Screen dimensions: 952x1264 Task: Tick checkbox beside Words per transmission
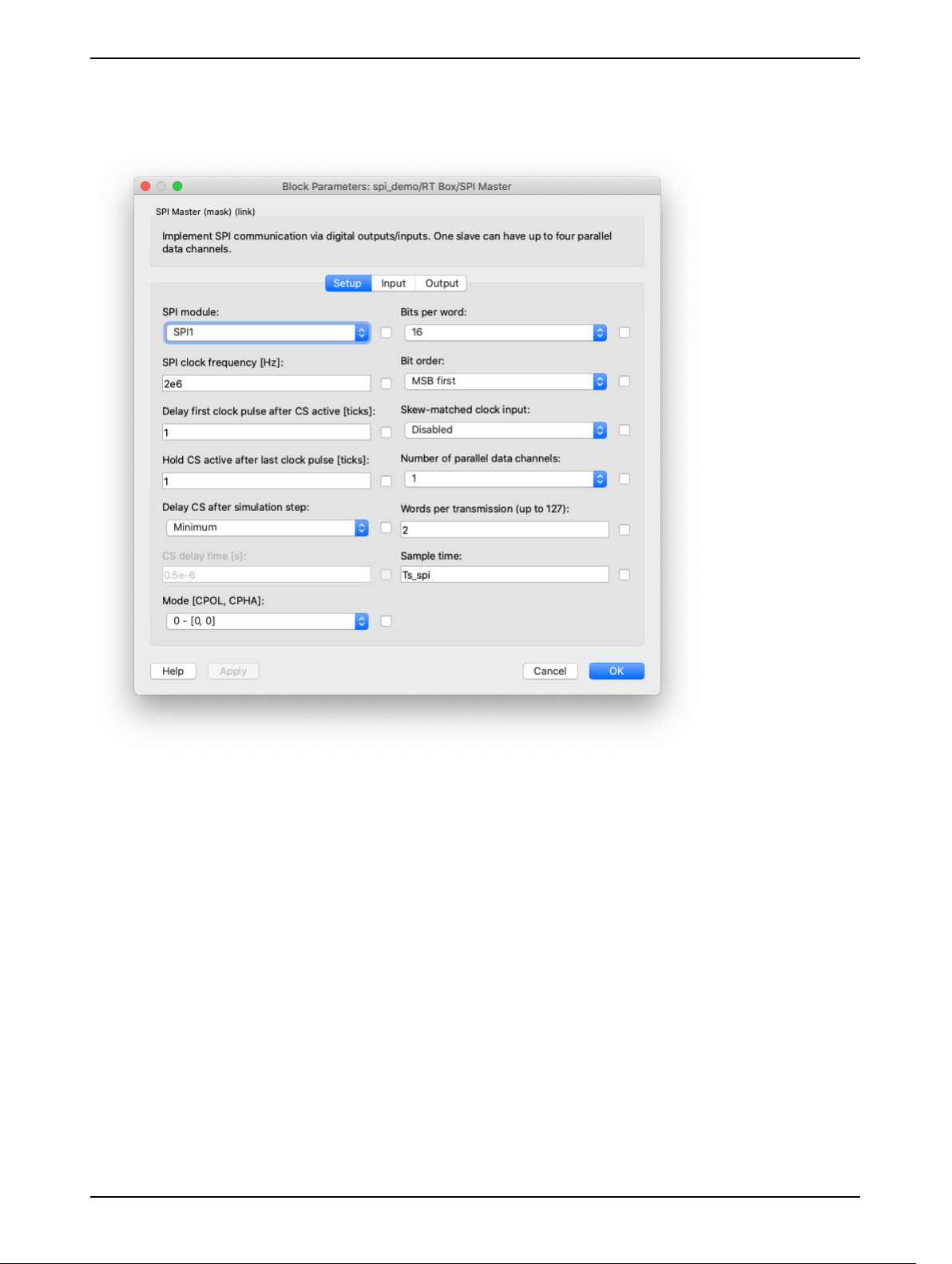coord(625,529)
